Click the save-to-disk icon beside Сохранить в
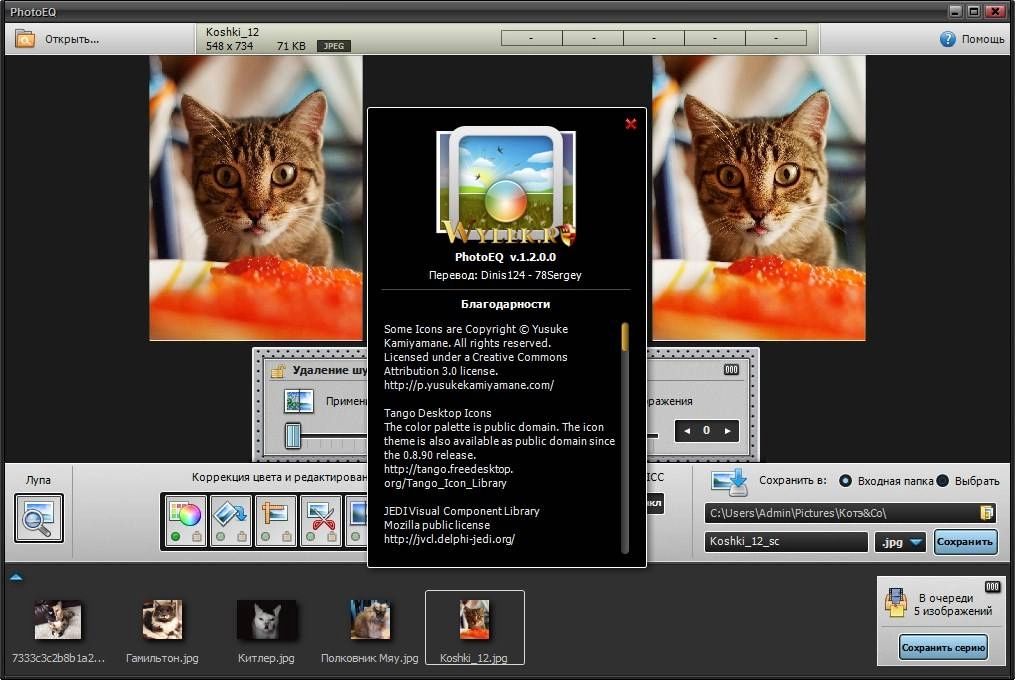Viewport: 1015px width, 680px height. pyautogui.click(x=729, y=482)
